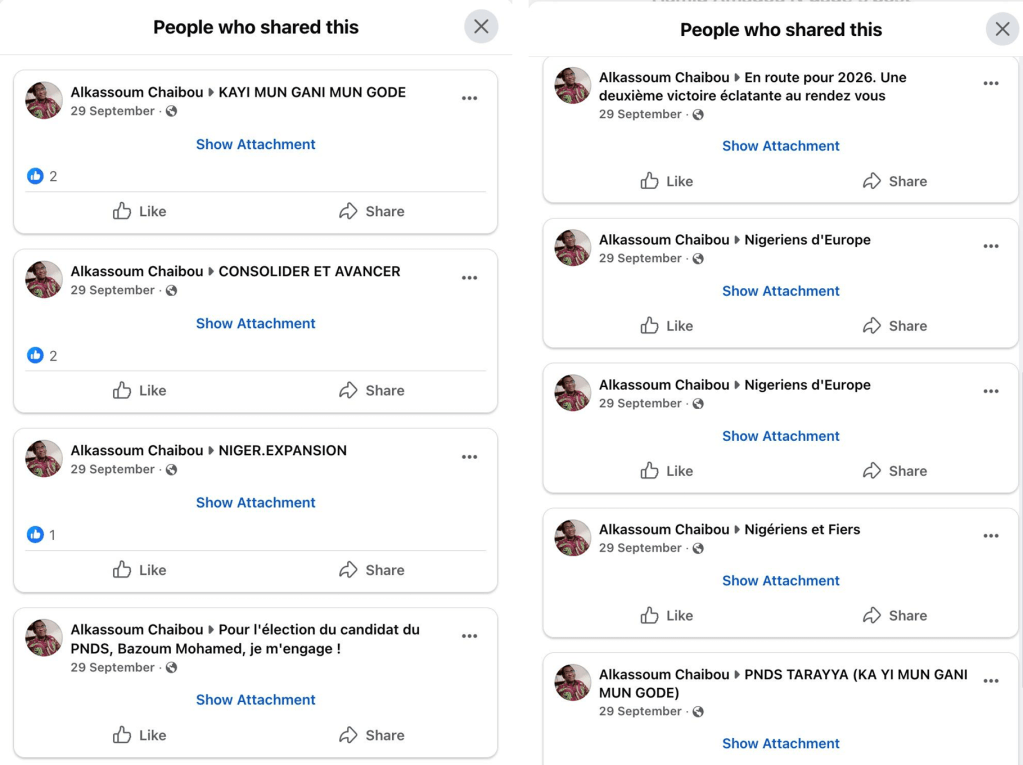Expand attachment on PNDS TARAYYA post
The image size is (1023, 765).
pos(781,743)
